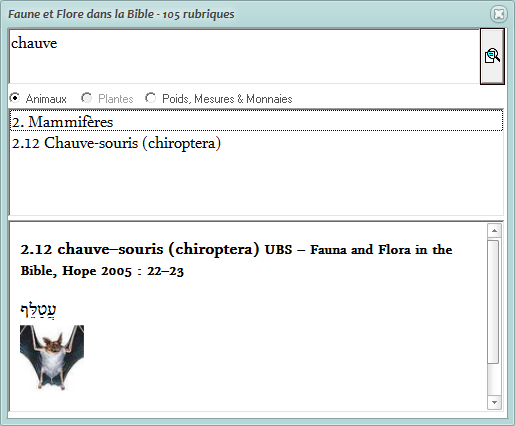Screen dimensions: 515x426
Task: Close the Faune et Flore window
Action: coord(499,14)
